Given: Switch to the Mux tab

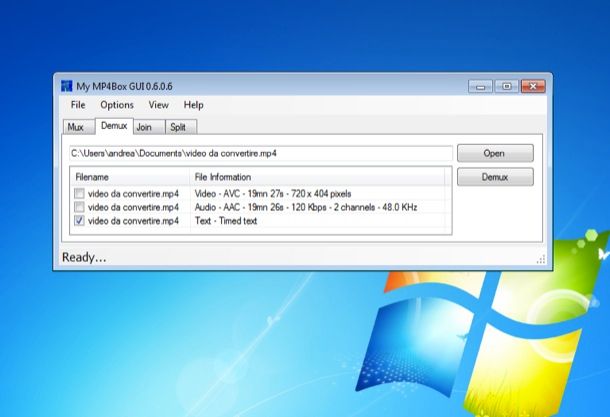Looking at the screenshot, I should (x=79, y=127).
